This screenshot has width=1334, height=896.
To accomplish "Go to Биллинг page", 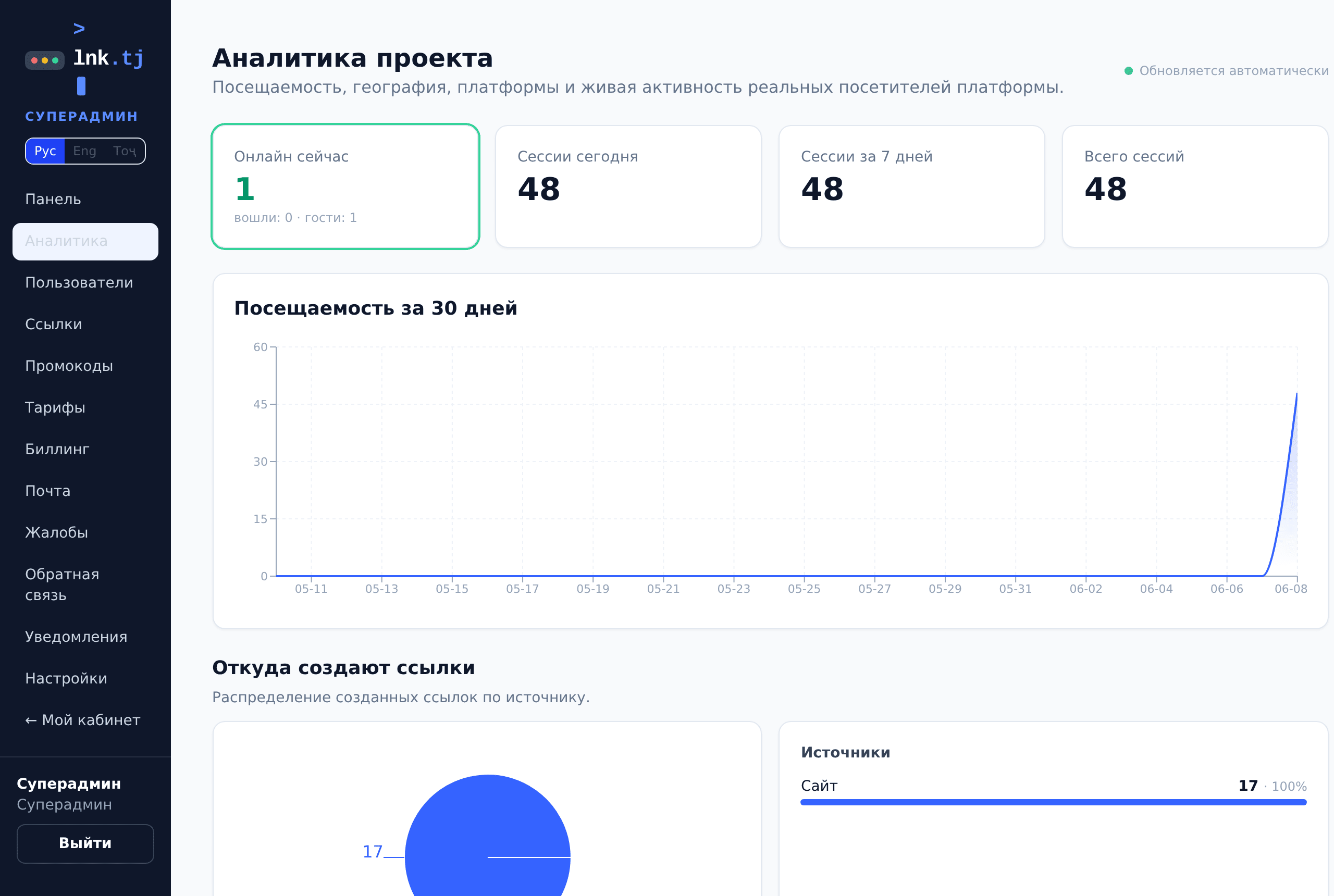I will tap(85, 450).
